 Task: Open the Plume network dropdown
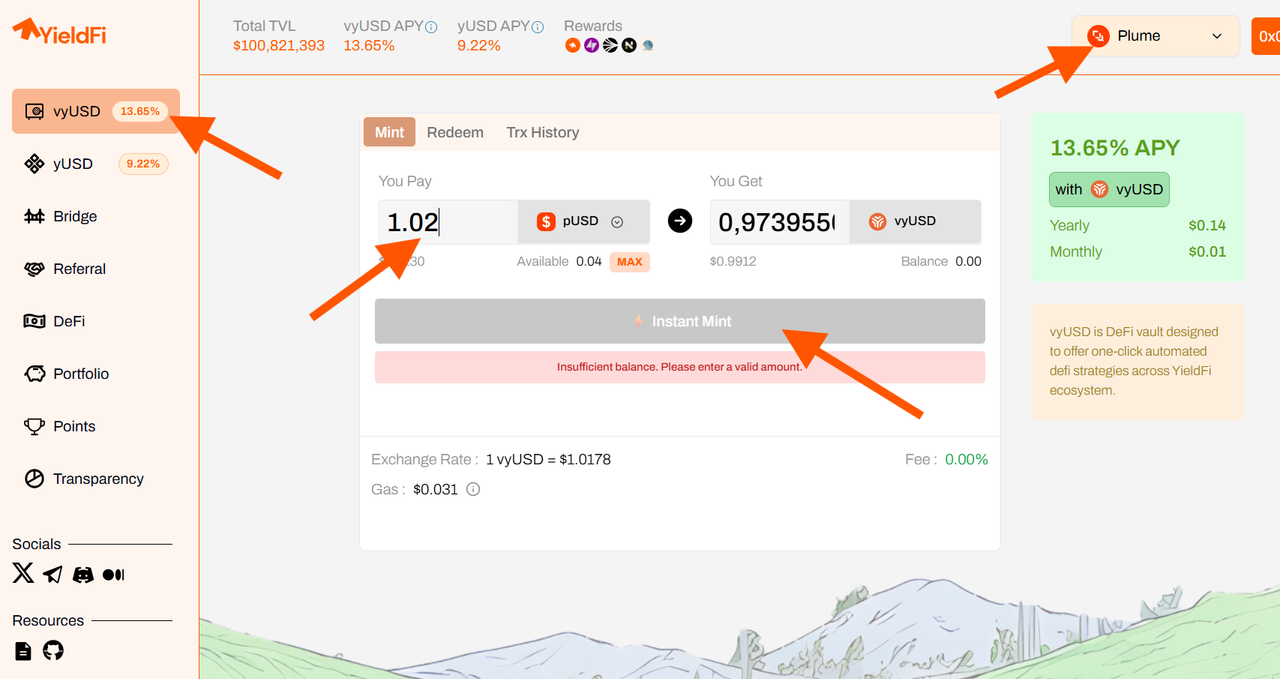[x=1156, y=36]
